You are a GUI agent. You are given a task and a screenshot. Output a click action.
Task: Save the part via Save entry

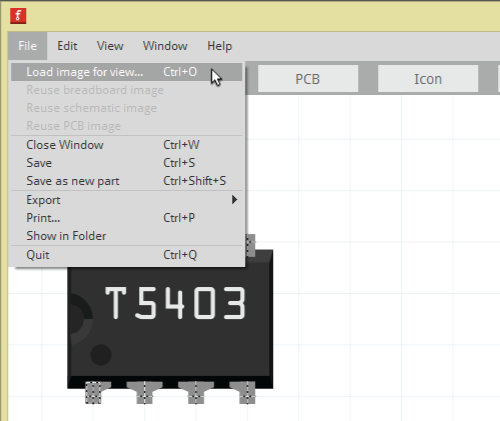click(127, 163)
